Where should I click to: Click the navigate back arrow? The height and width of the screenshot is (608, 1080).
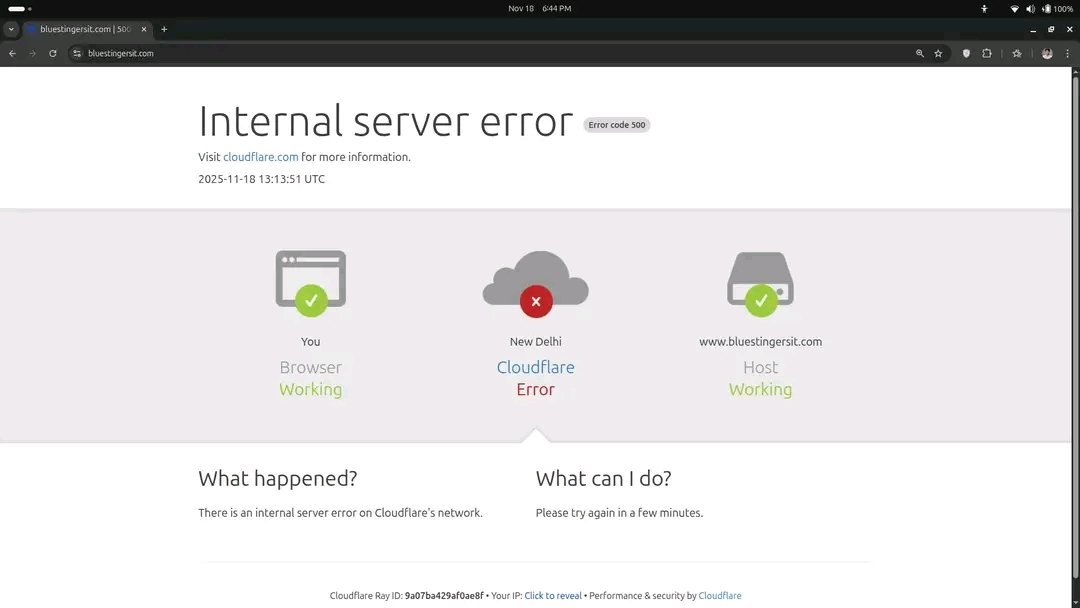click(13, 53)
